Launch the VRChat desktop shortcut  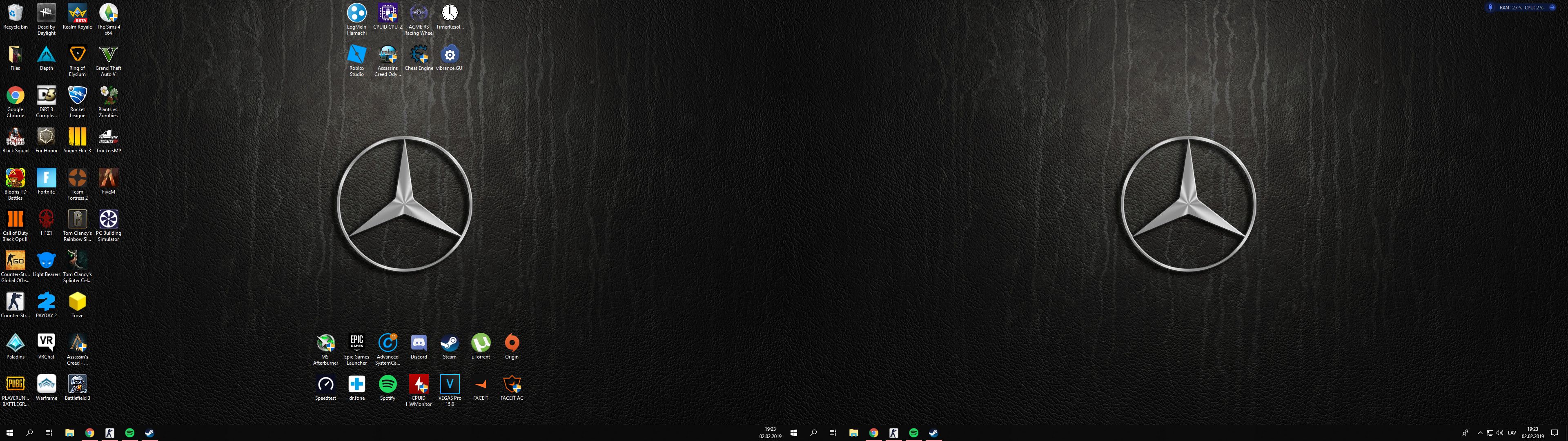pos(46,347)
